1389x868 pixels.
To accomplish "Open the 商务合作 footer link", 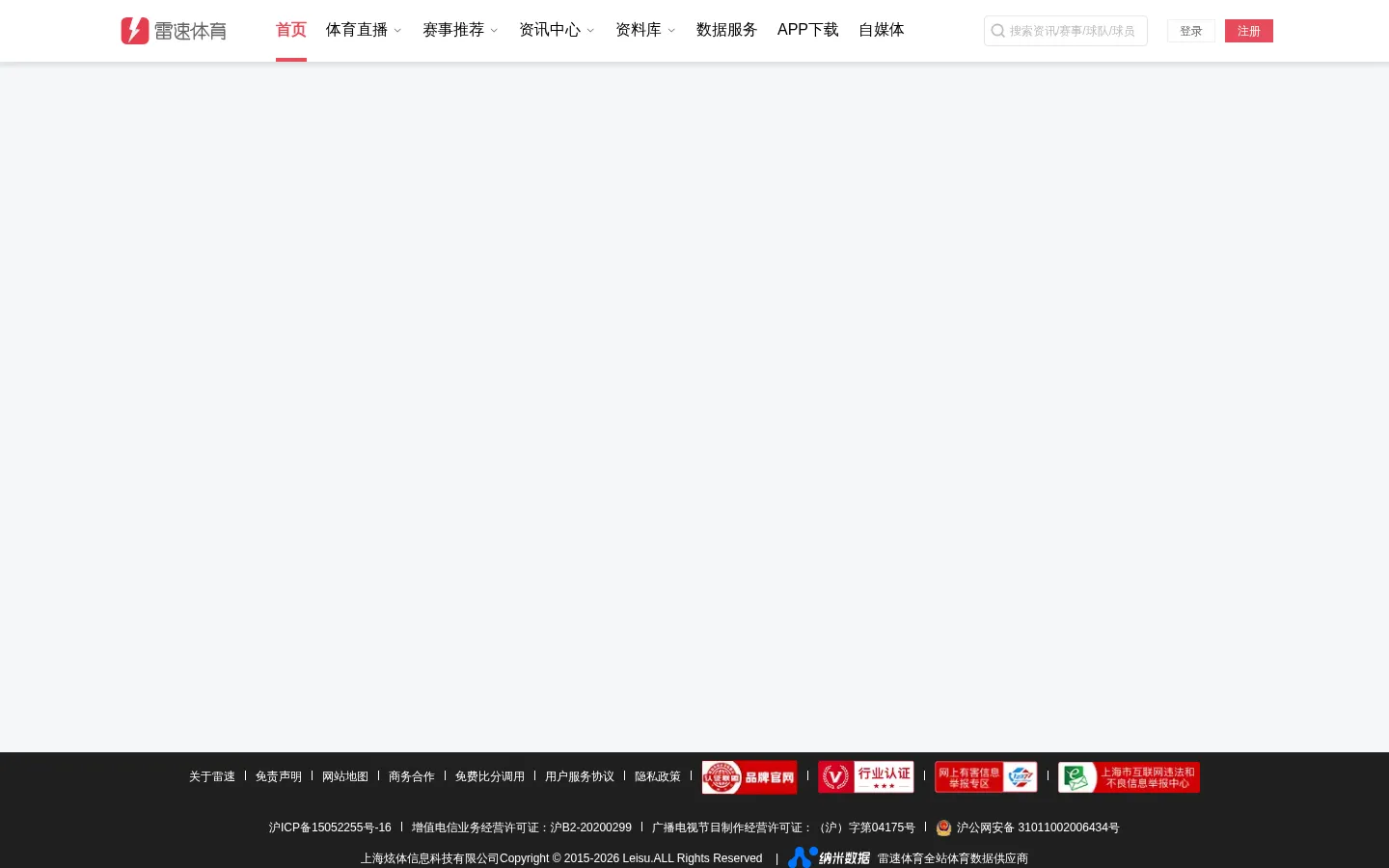I will point(412,776).
